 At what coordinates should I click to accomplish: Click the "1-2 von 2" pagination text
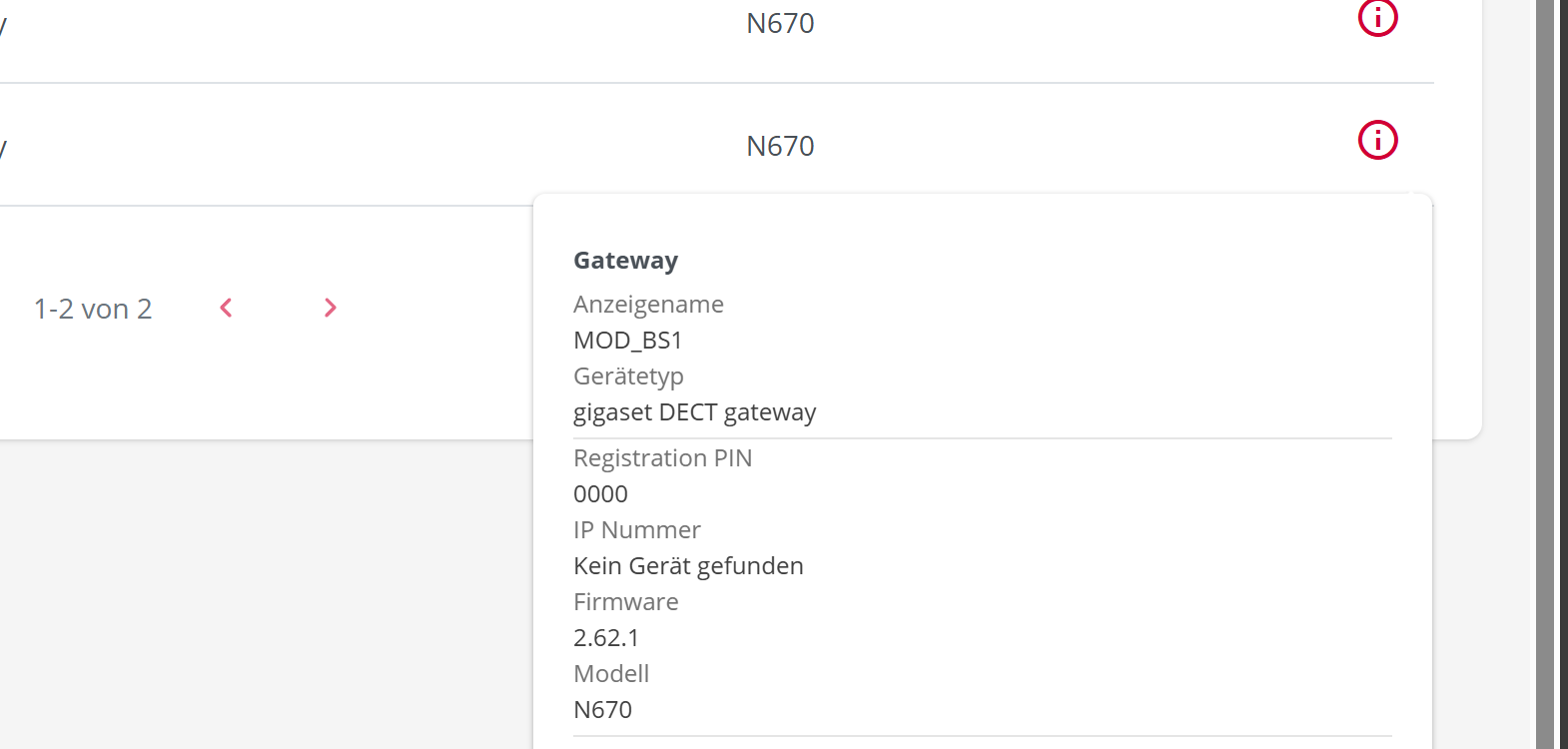click(x=93, y=310)
